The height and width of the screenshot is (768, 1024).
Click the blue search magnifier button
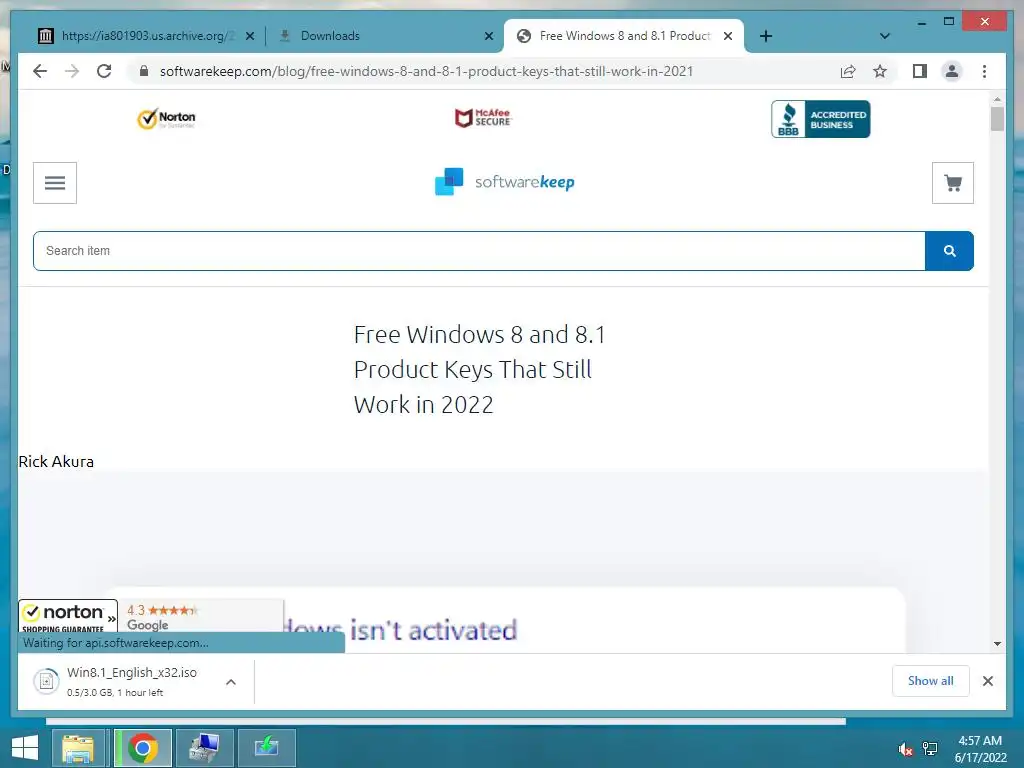[950, 251]
